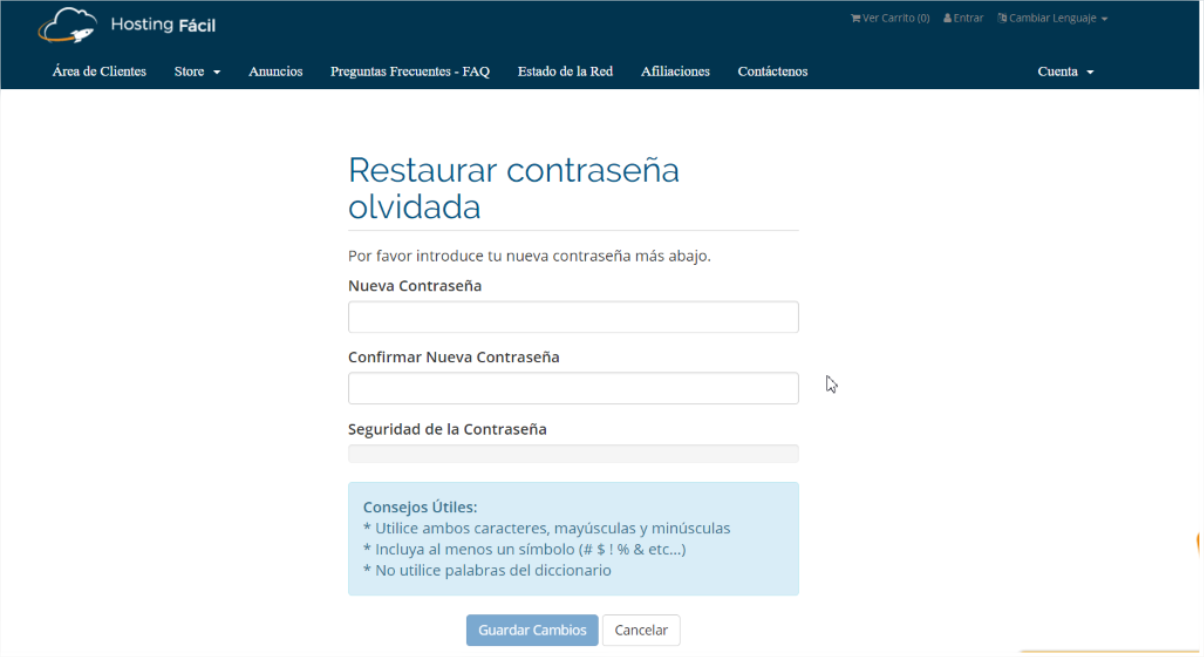Screen dimensions: 1204x657
Task: Click the Entrar login link
Action: tap(964, 18)
